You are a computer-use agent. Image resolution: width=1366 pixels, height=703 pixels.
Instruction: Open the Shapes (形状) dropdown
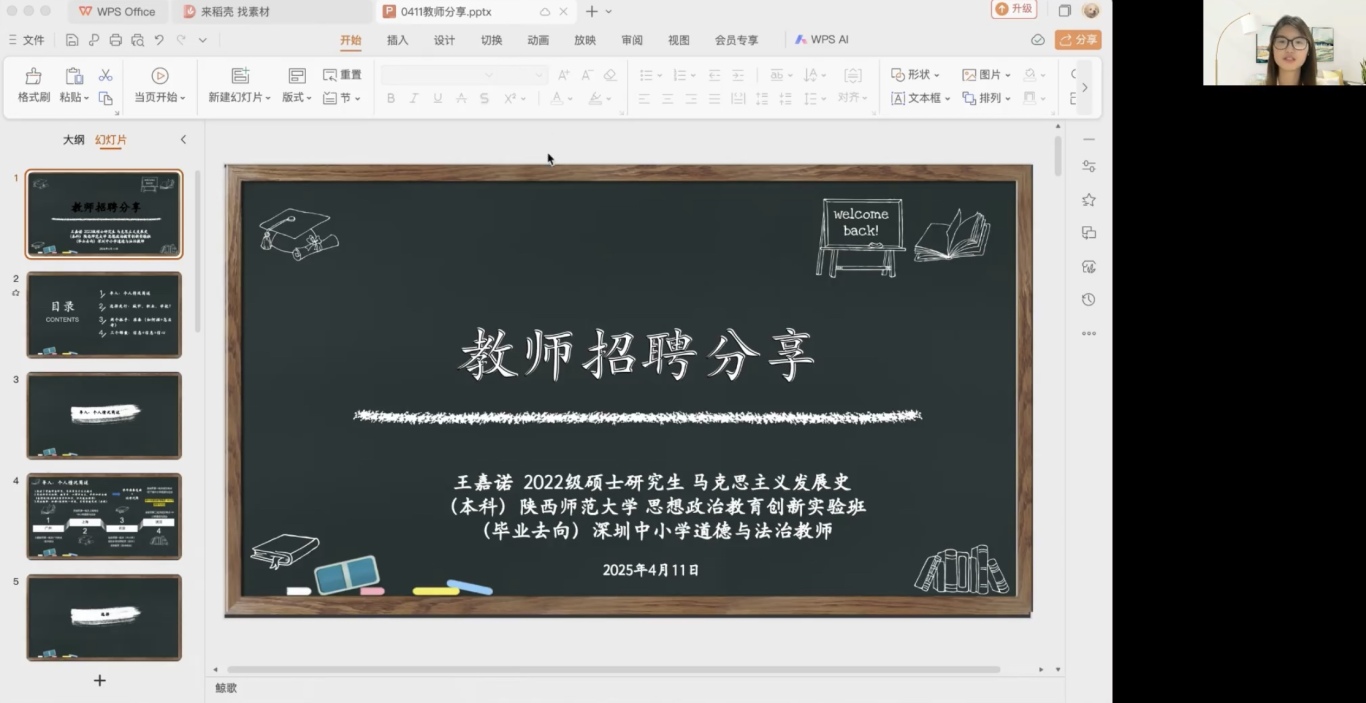915,75
